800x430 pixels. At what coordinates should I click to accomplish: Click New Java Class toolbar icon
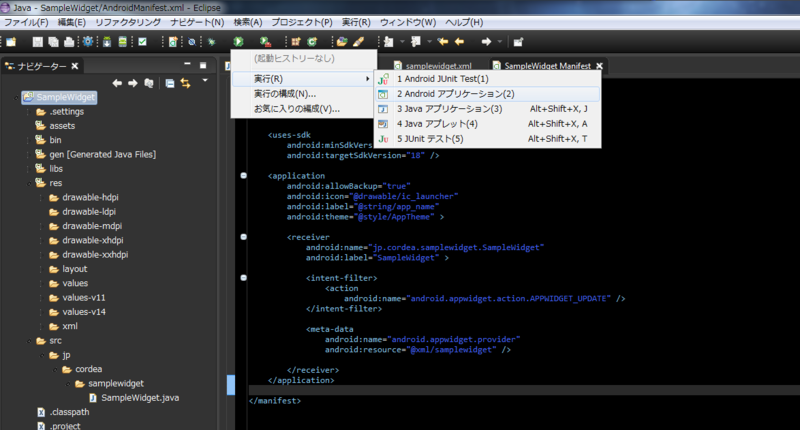coord(312,42)
